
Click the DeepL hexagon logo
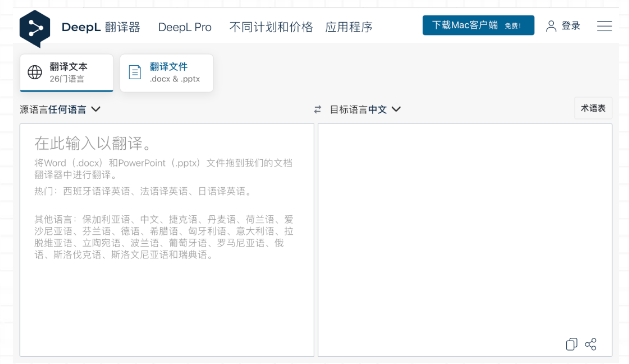coord(35,28)
